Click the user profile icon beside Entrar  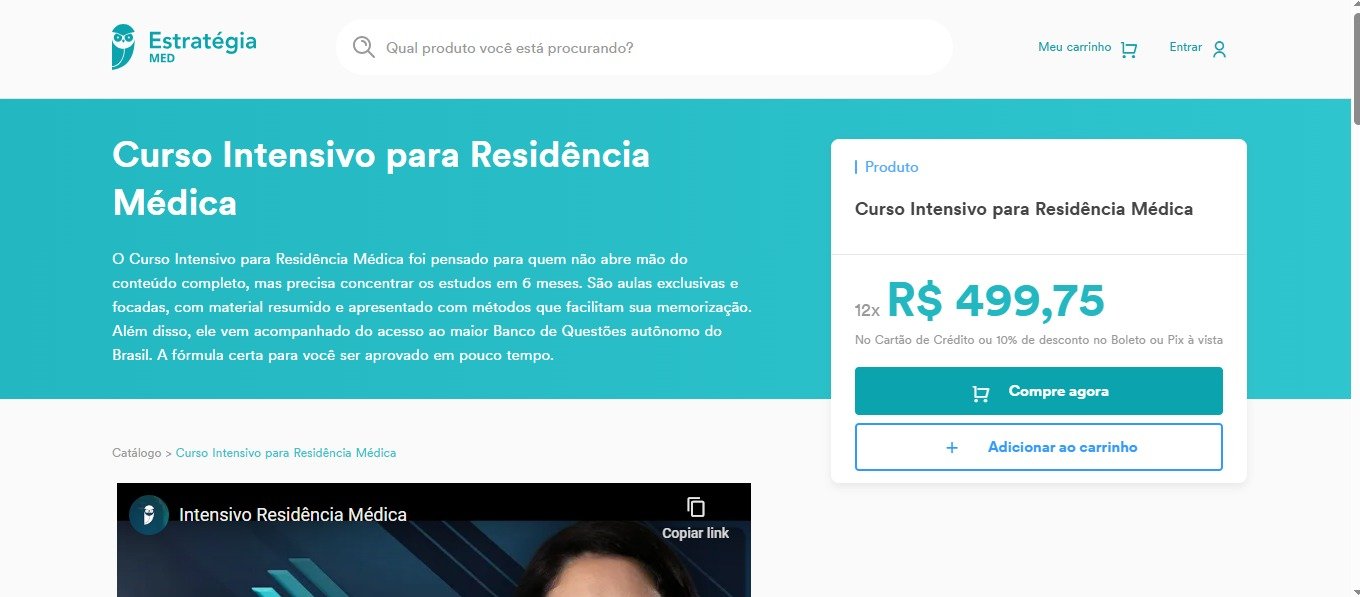point(1219,49)
